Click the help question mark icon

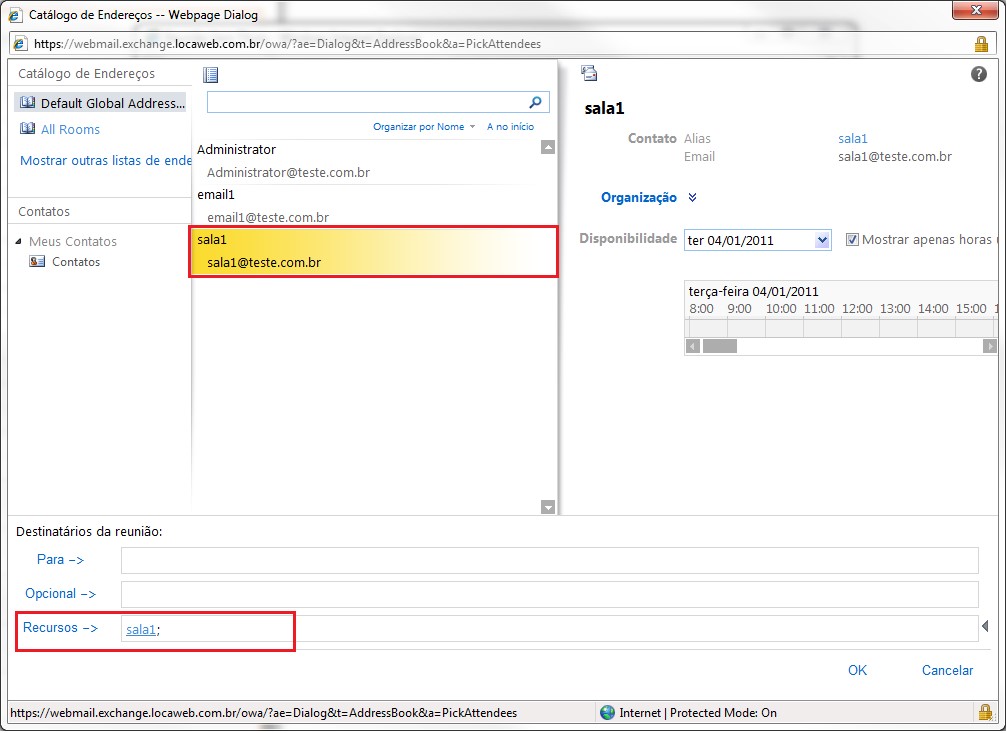(x=979, y=74)
